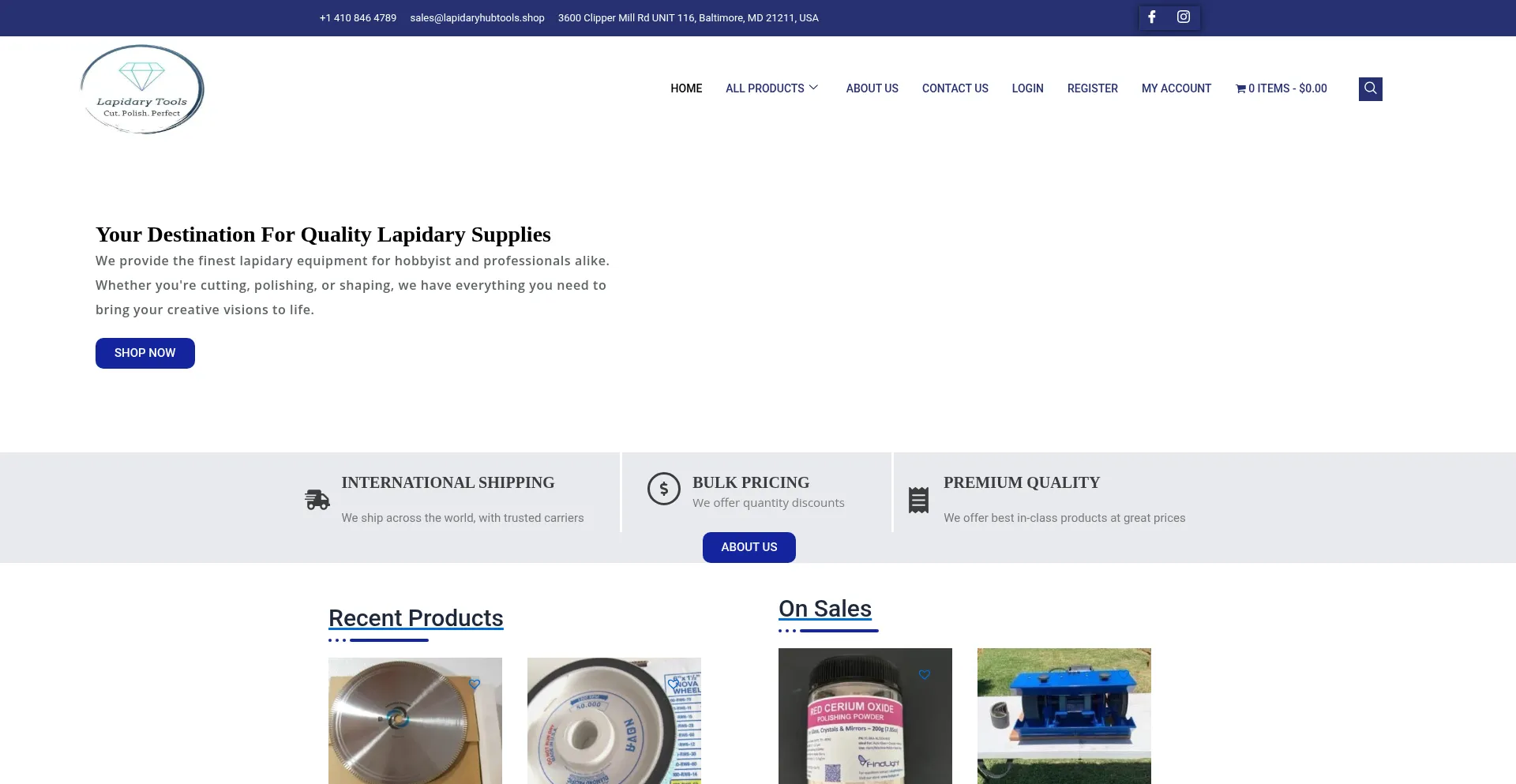The image size is (1516, 784).
Task: Click the Shop Now button
Action: (x=145, y=353)
